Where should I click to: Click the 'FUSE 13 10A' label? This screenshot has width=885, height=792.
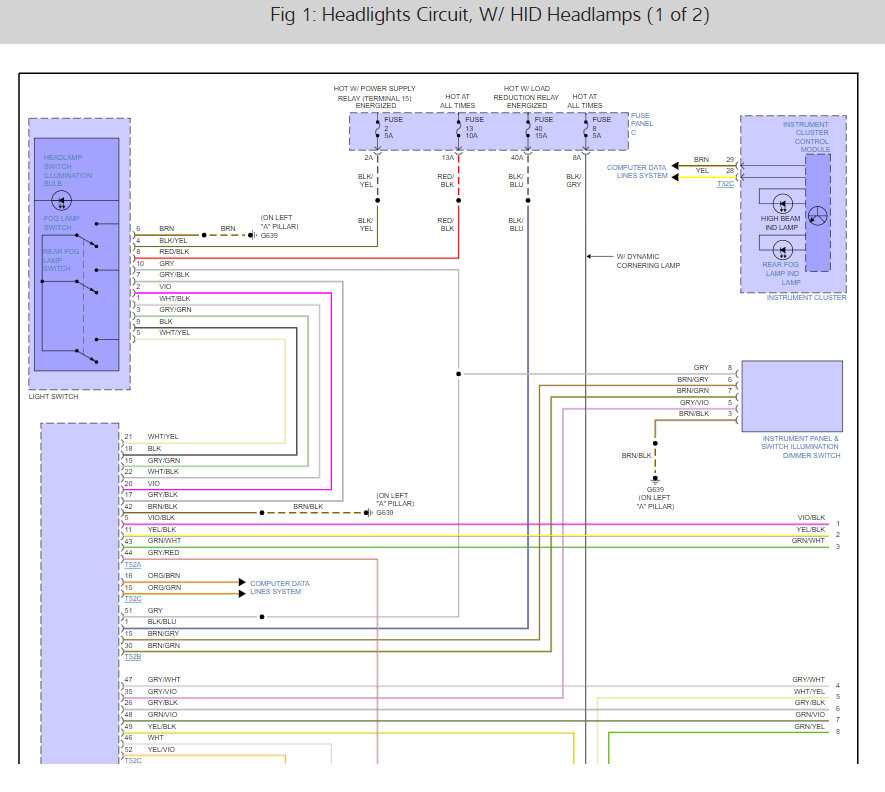[474, 128]
